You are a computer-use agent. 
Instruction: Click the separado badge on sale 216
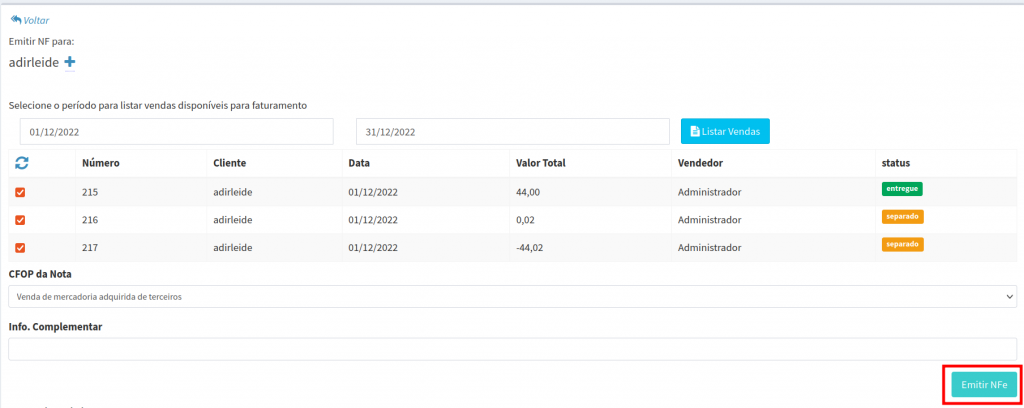902,216
